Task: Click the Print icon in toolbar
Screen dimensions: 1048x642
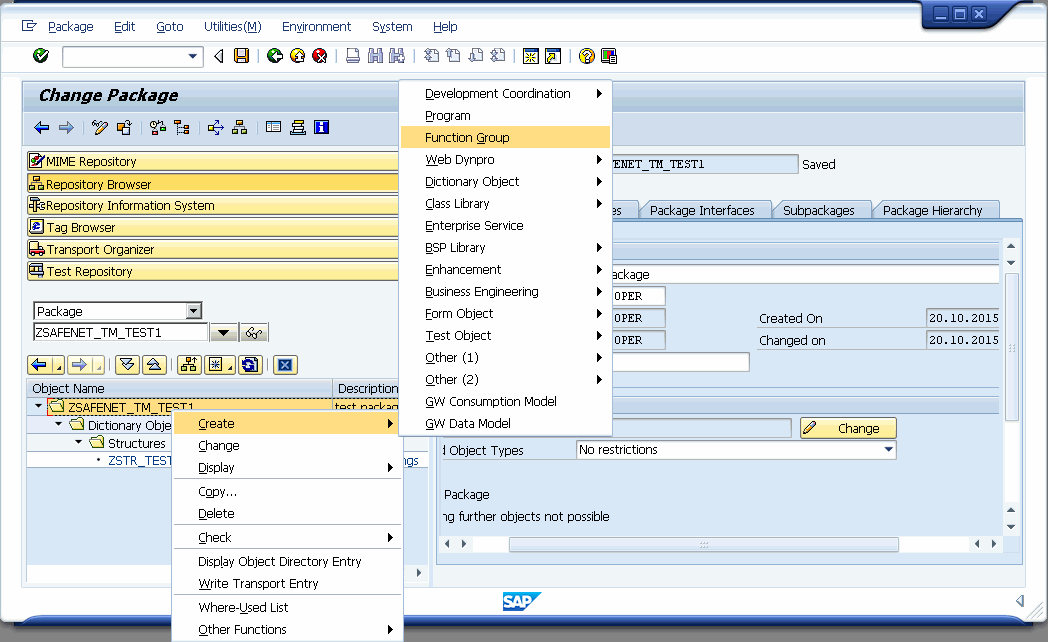Action: [353, 56]
